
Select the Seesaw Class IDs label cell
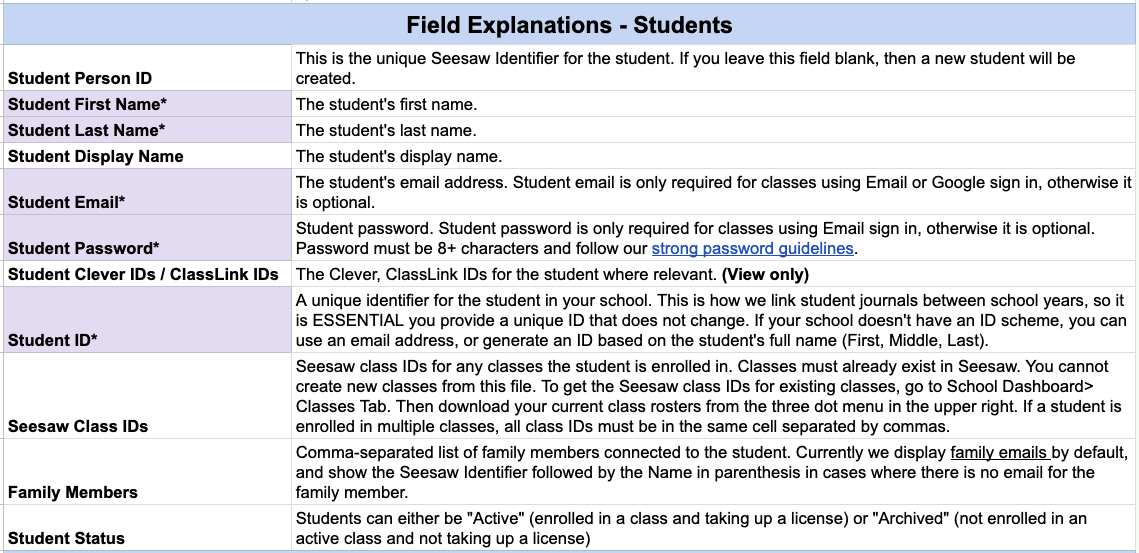147,396
